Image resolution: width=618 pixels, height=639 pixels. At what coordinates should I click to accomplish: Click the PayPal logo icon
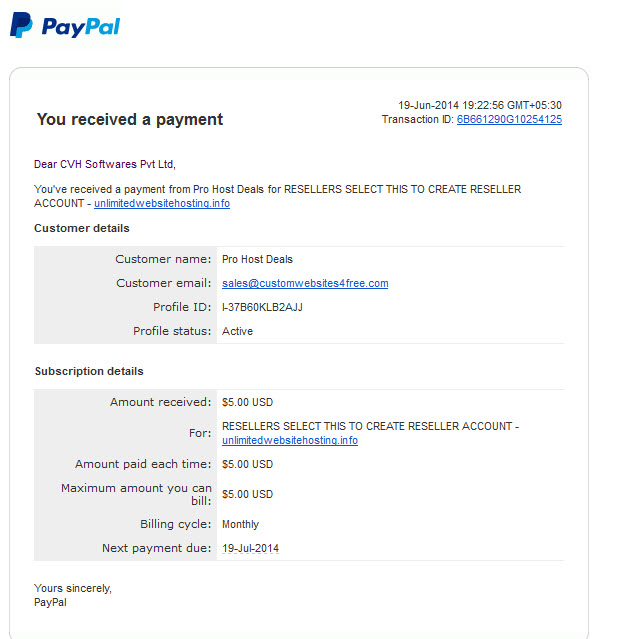tap(21, 25)
